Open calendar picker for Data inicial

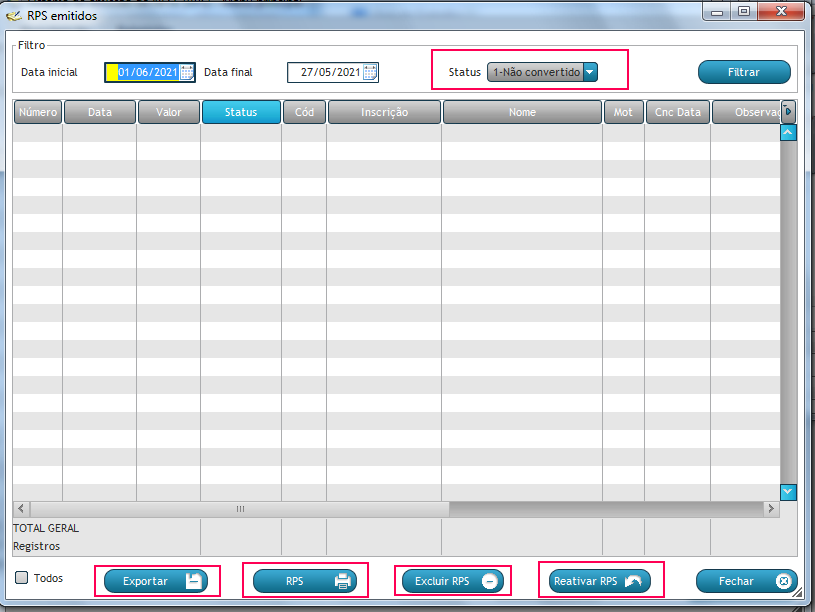187,72
